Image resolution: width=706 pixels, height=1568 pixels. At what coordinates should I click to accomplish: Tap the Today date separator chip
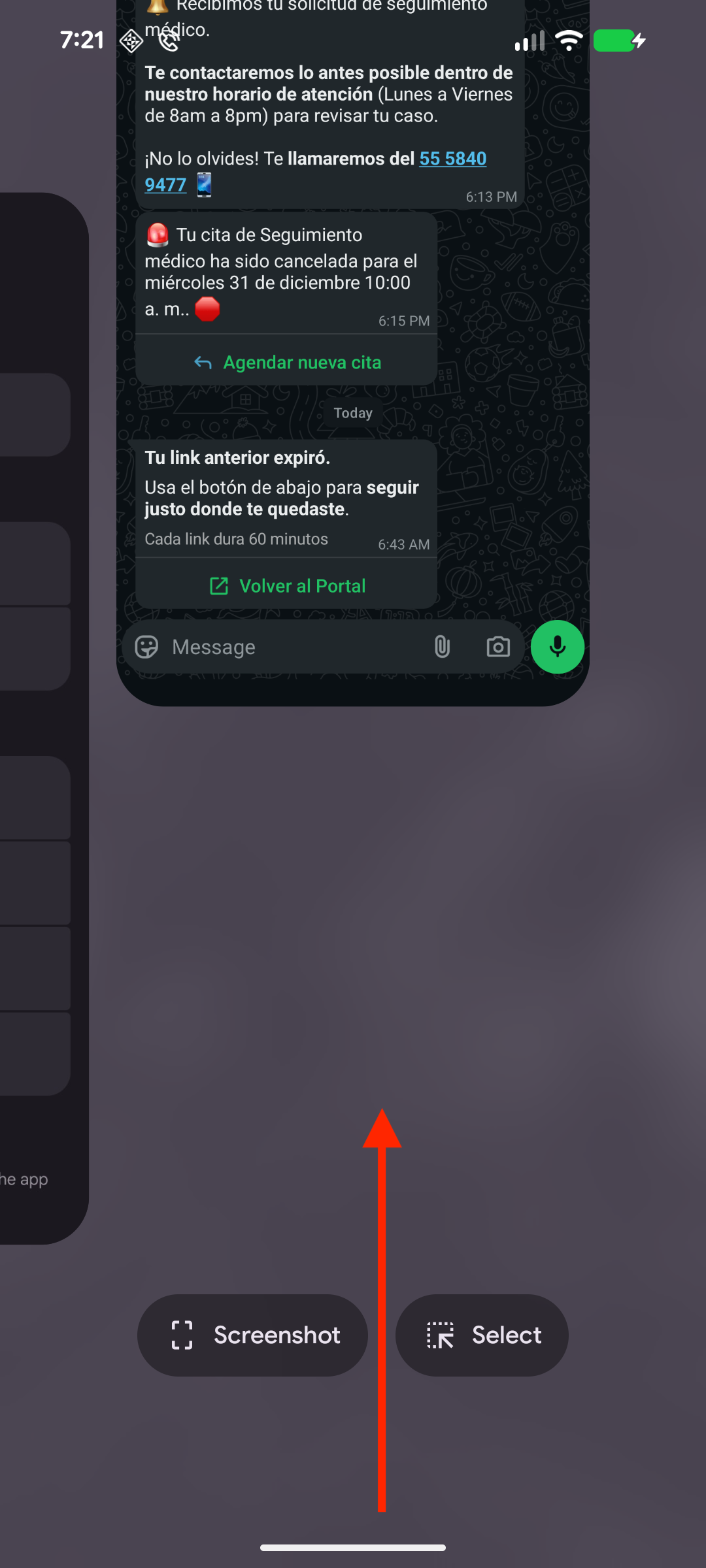click(x=353, y=413)
